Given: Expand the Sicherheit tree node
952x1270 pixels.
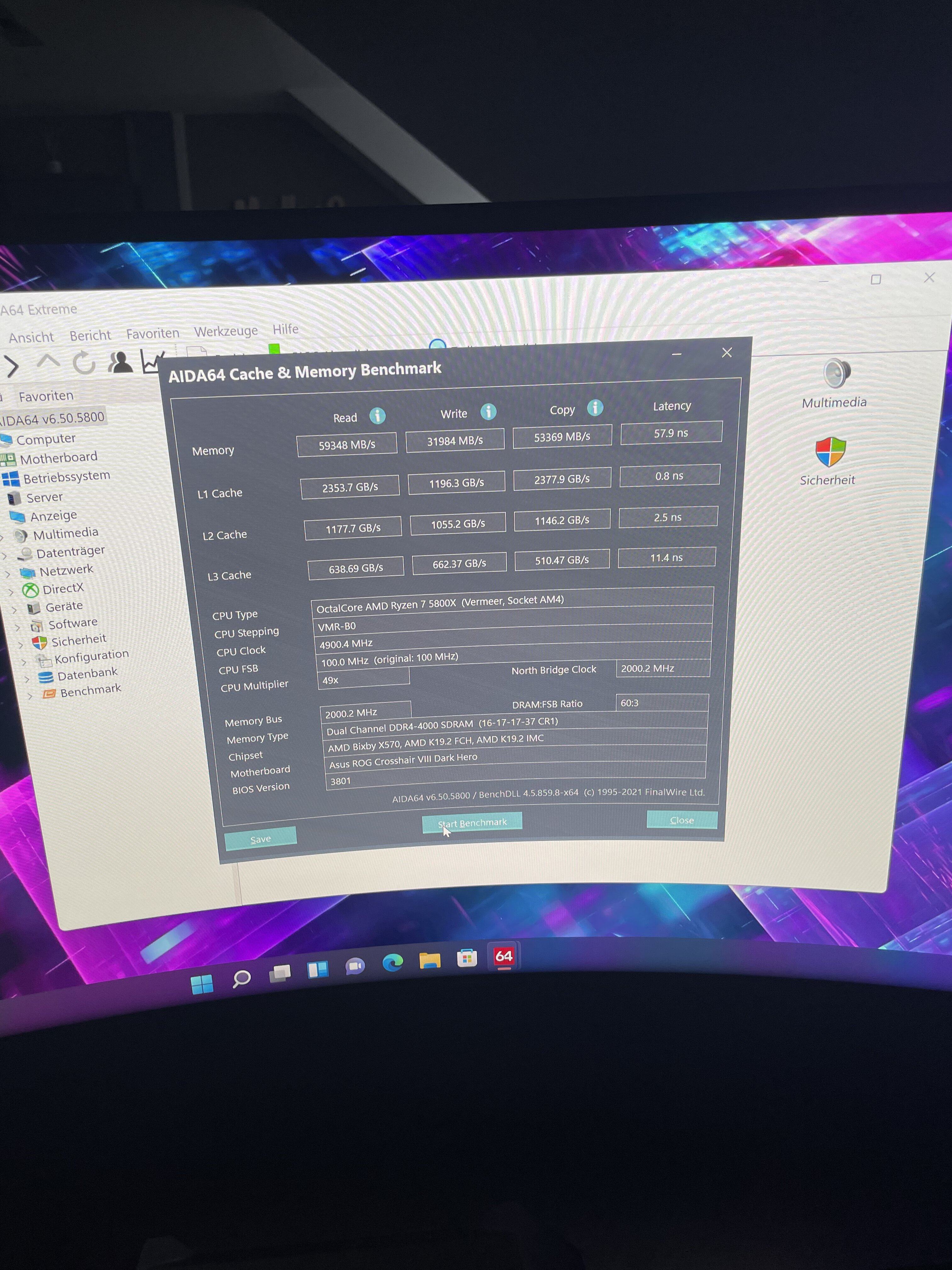Looking at the screenshot, I should [21, 645].
